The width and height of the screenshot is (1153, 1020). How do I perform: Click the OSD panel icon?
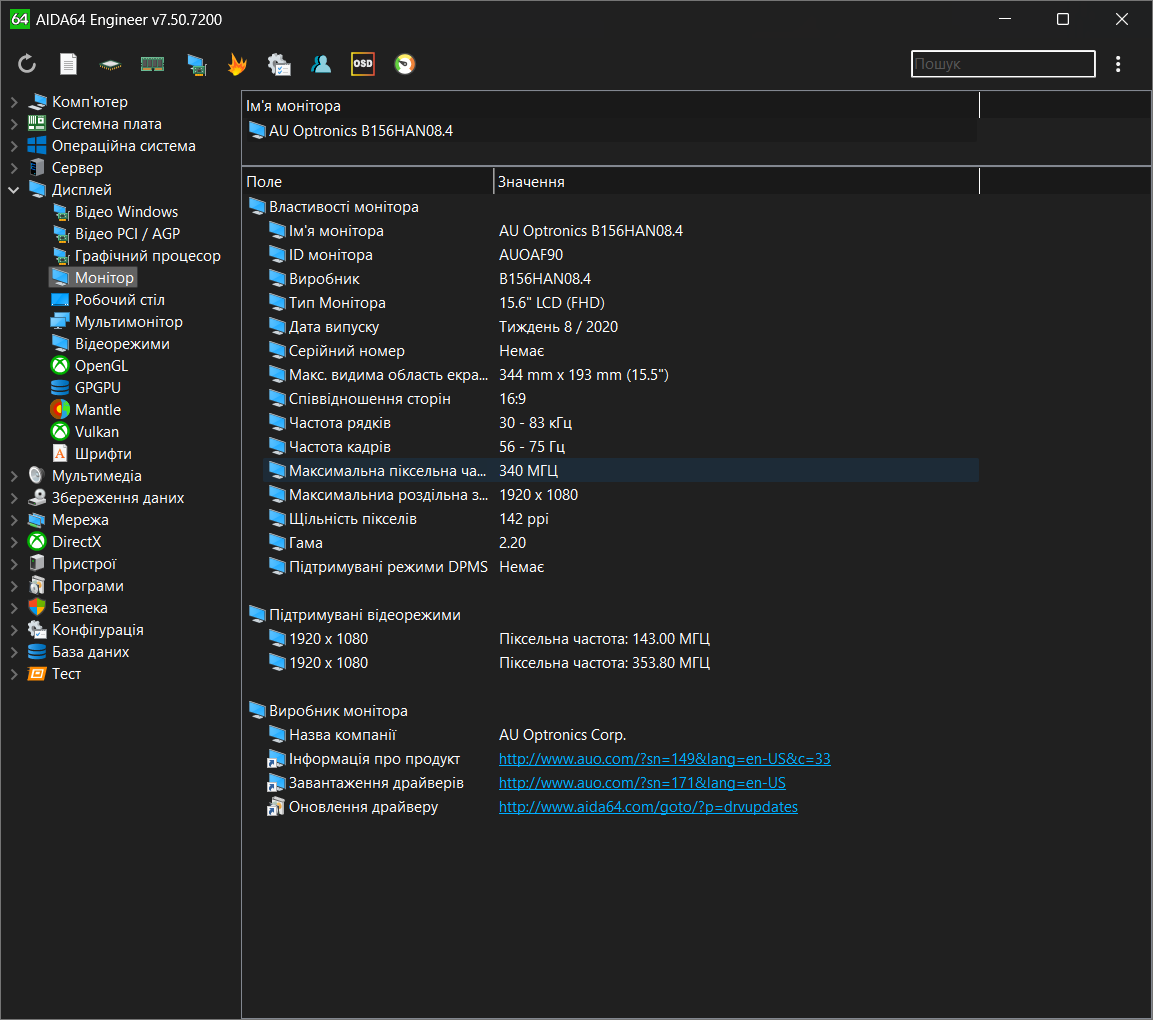point(363,64)
